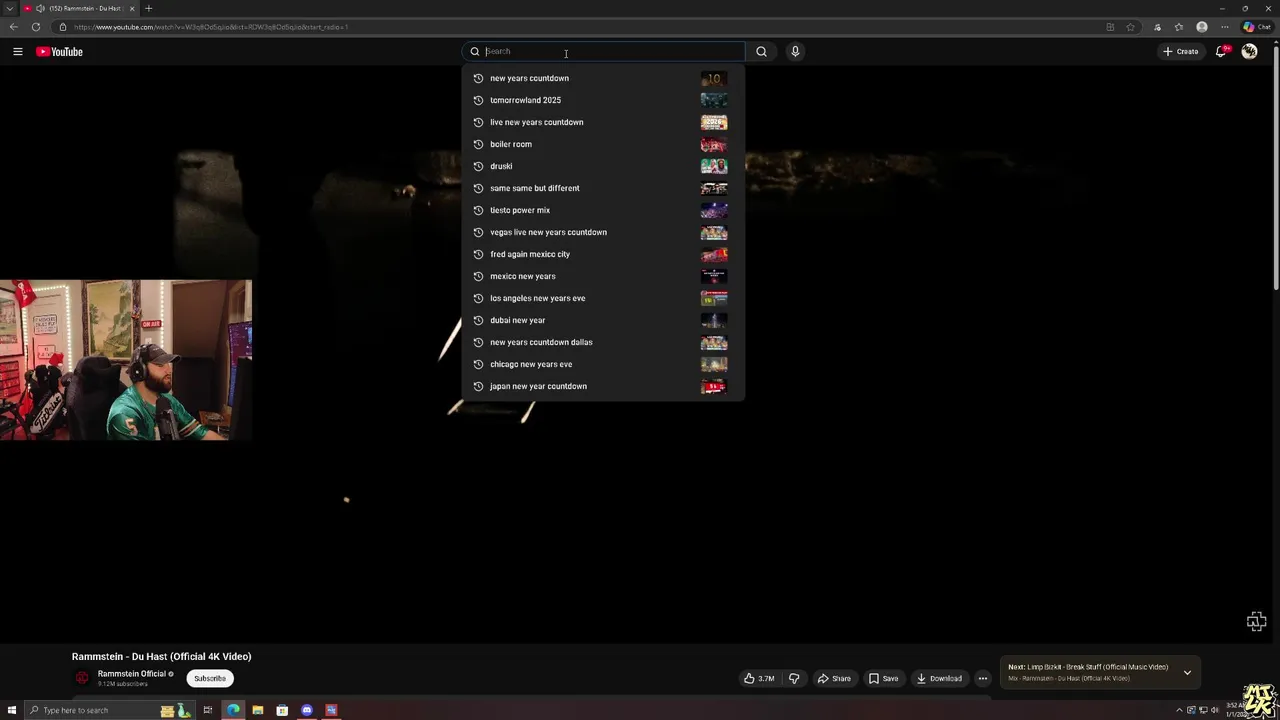Pick "japan new year countdown" suggestion
1280x720 pixels.
pos(603,386)
